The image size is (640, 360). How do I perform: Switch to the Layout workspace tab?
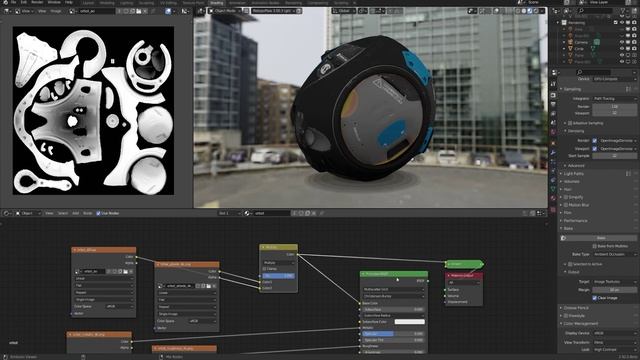pyautogui.click(x=88, y=2)
